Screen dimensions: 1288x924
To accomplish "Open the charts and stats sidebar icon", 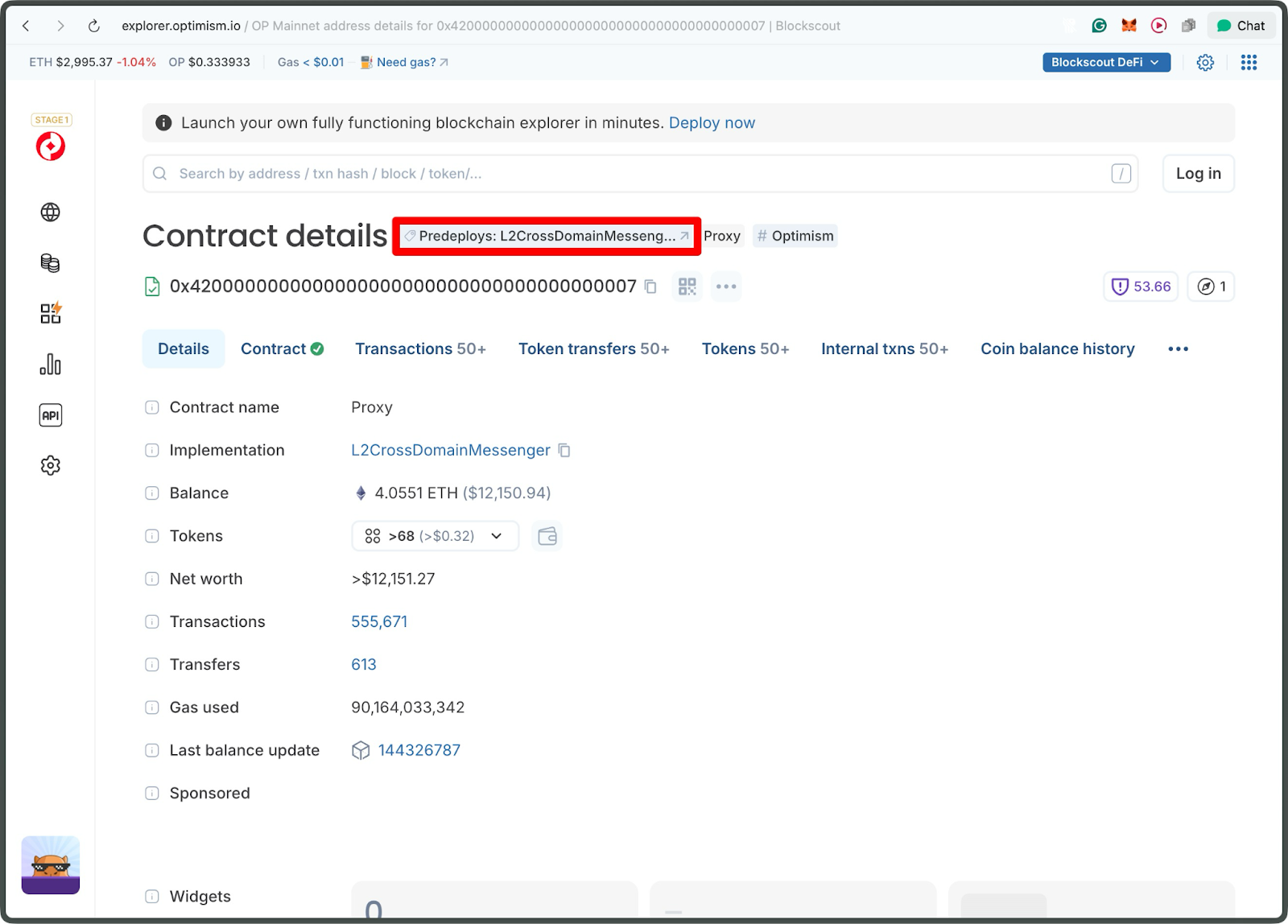I will pos(50,364).
